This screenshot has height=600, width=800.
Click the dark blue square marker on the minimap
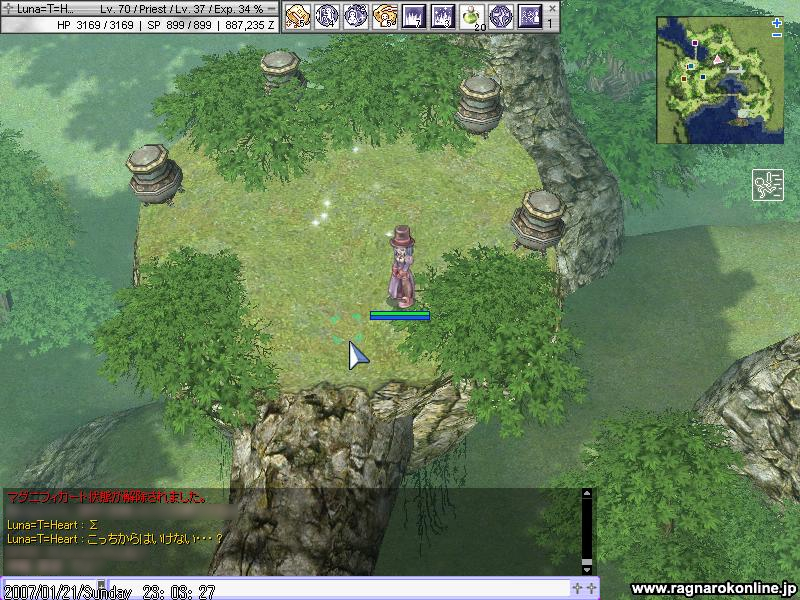tap(703, 77)
